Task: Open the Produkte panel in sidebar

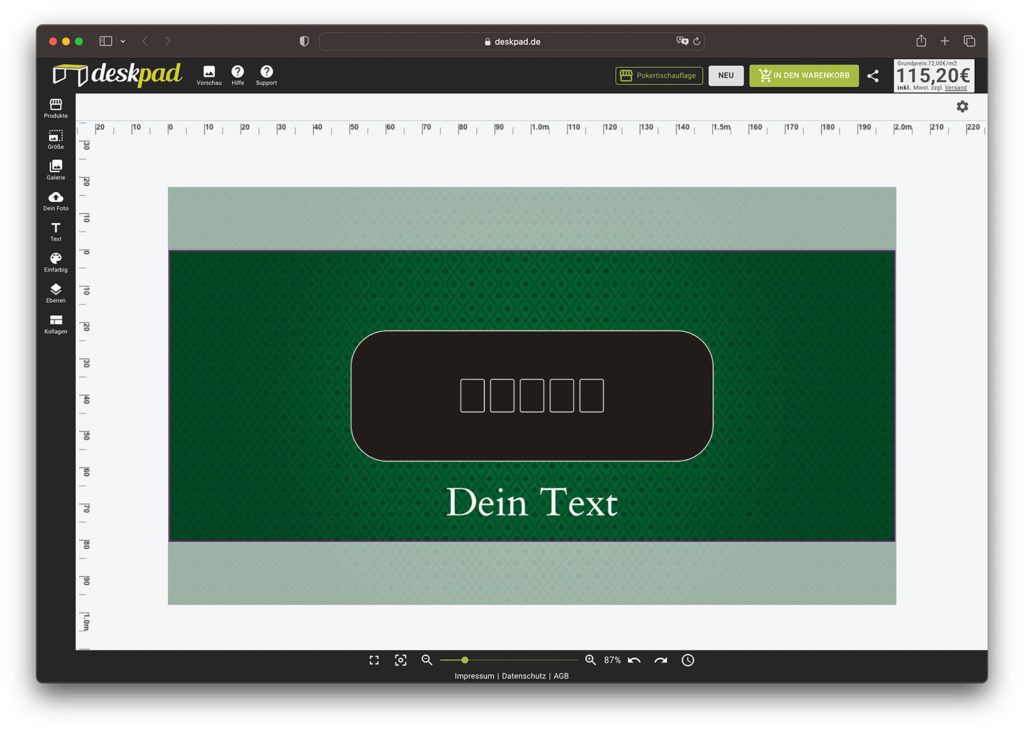Action: click(x=56, y=108)
